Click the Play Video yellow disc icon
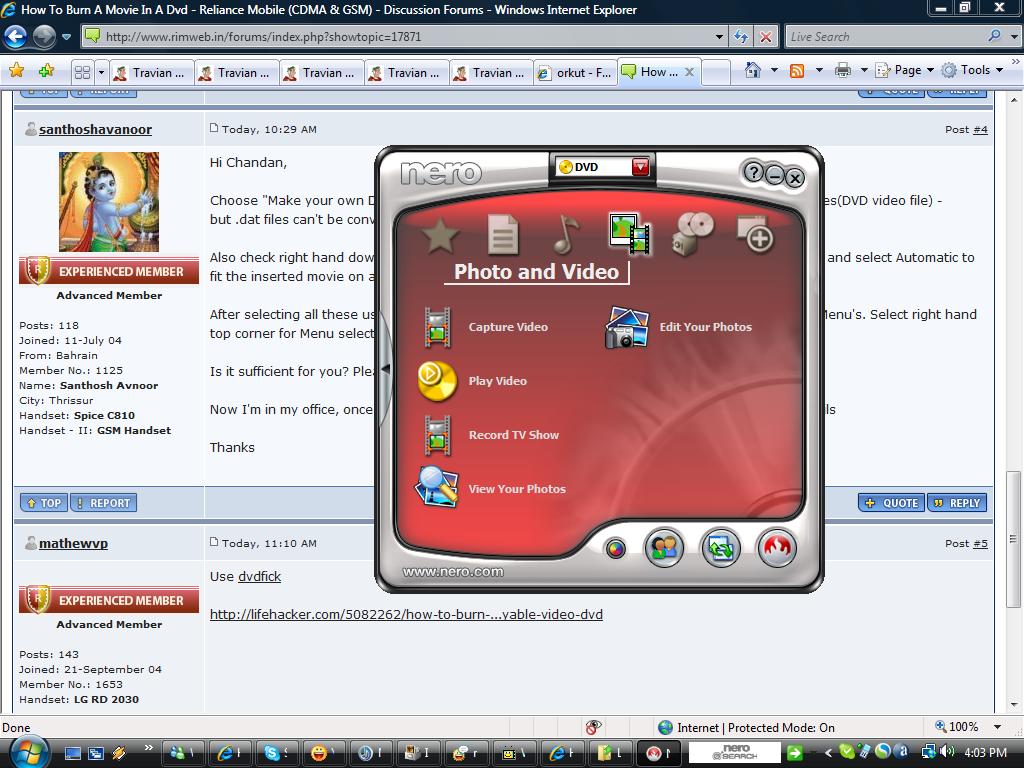The image size is (1024, 768). [x=437, y=381]
